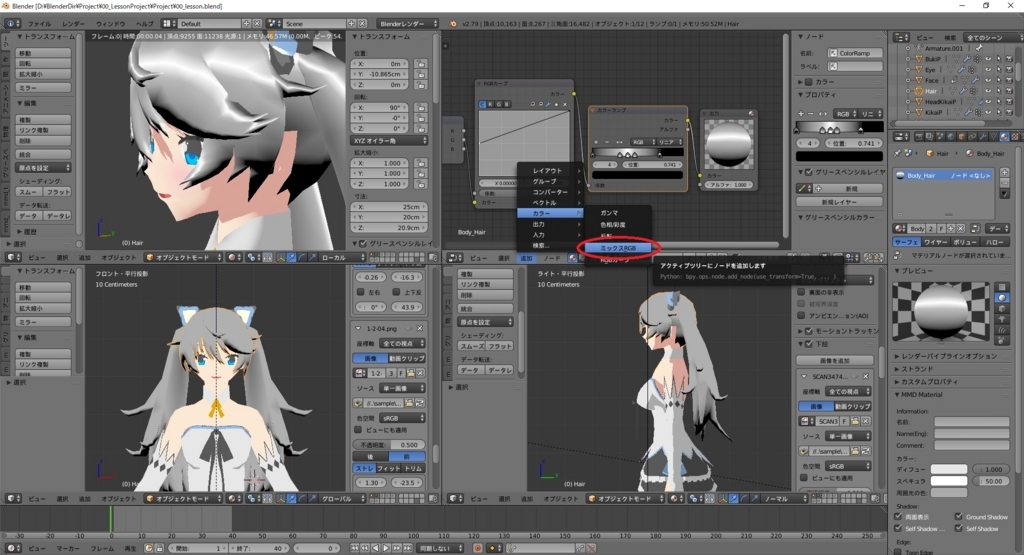Toggle グリースペンシルレイヤ checkbox in node panel
The image size is (1024, 555).
click(x=809, y=172)
